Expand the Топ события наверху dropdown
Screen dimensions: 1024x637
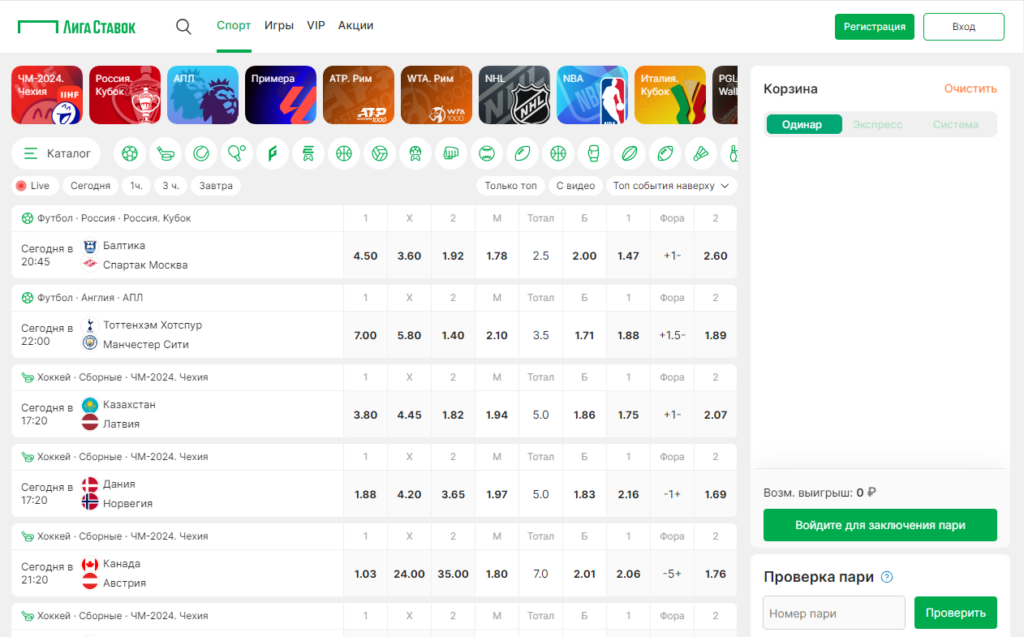pyautogui.click(x=671, y=186)
